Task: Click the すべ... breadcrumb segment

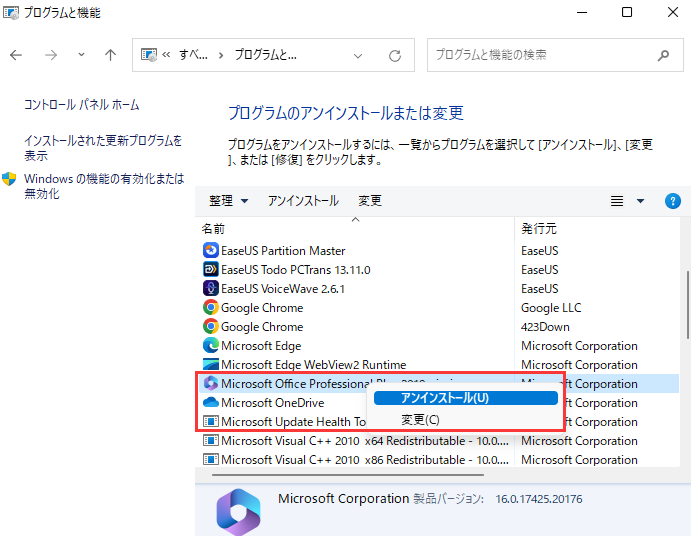Action: click(193, 55)
